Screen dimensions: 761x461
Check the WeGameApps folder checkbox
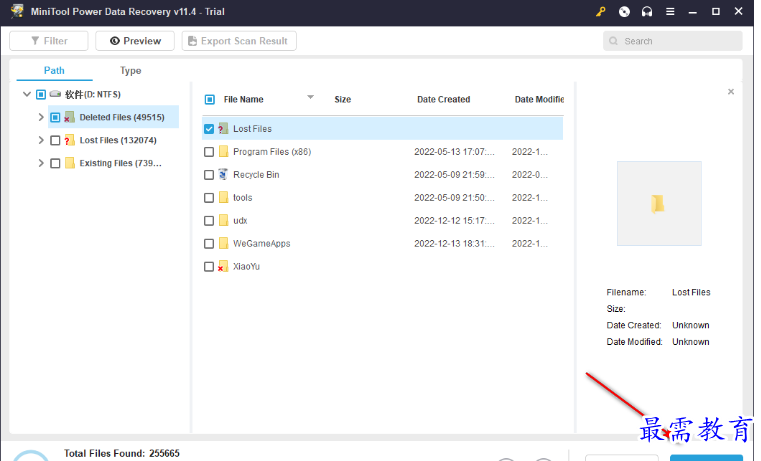[x=209, y=244]
